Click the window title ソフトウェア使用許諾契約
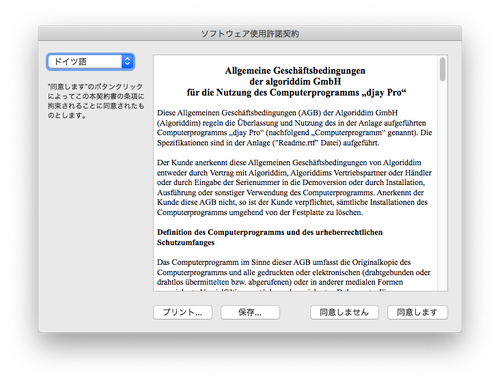 pos(250,34)
